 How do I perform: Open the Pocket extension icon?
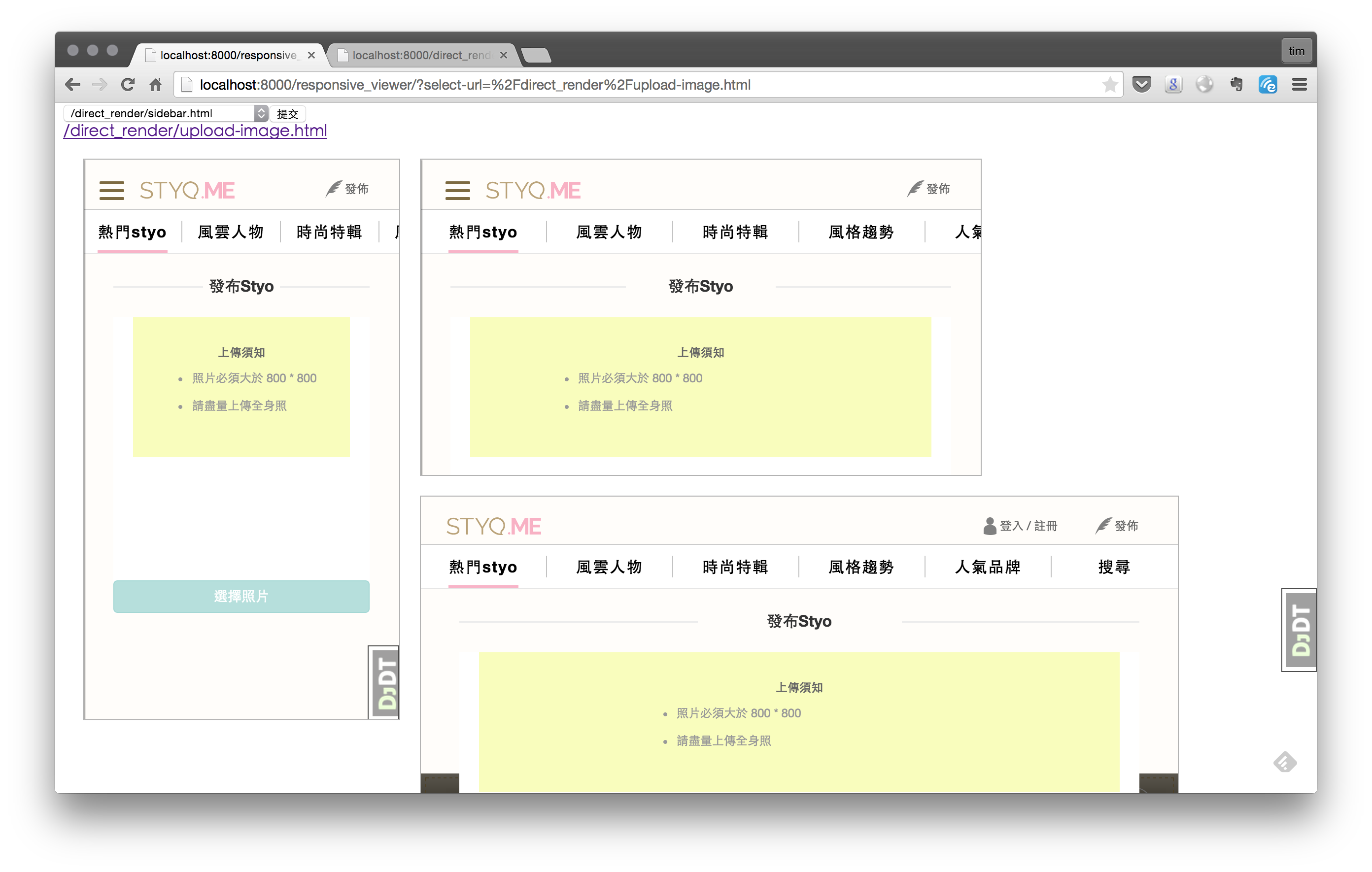1141,85
